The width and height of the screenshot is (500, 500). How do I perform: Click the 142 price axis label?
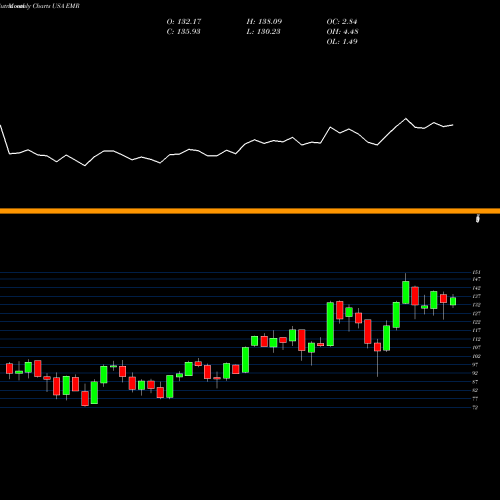click(476, 288)
